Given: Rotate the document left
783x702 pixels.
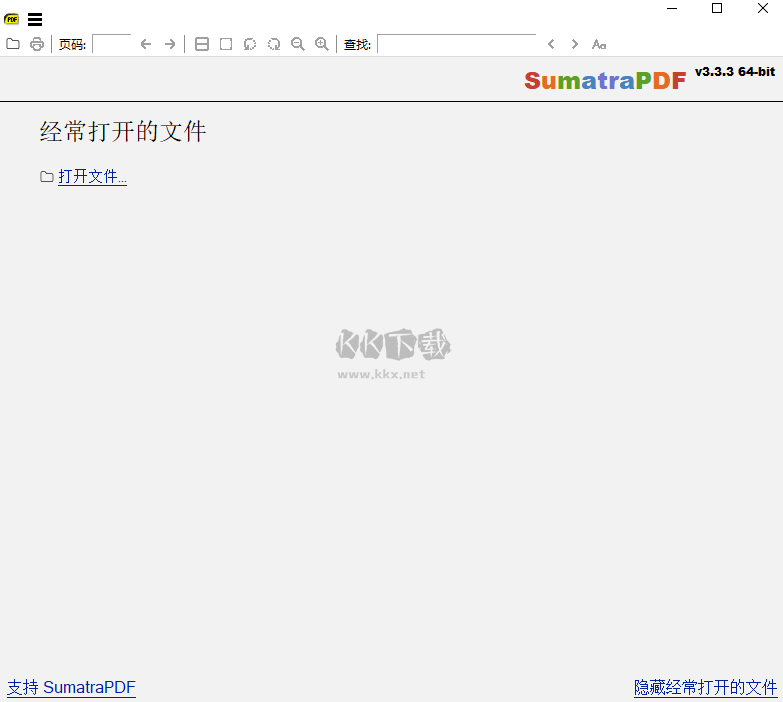Looking at the screenshot, I should [x=250, y=44].
